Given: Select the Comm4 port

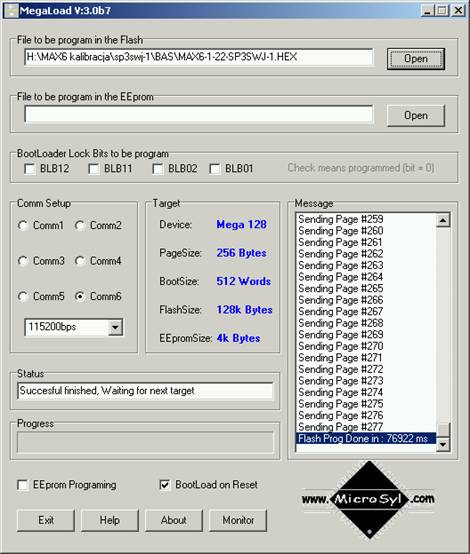Looking at the screenshot, I should pyautogui.click(x=80, y=261).
